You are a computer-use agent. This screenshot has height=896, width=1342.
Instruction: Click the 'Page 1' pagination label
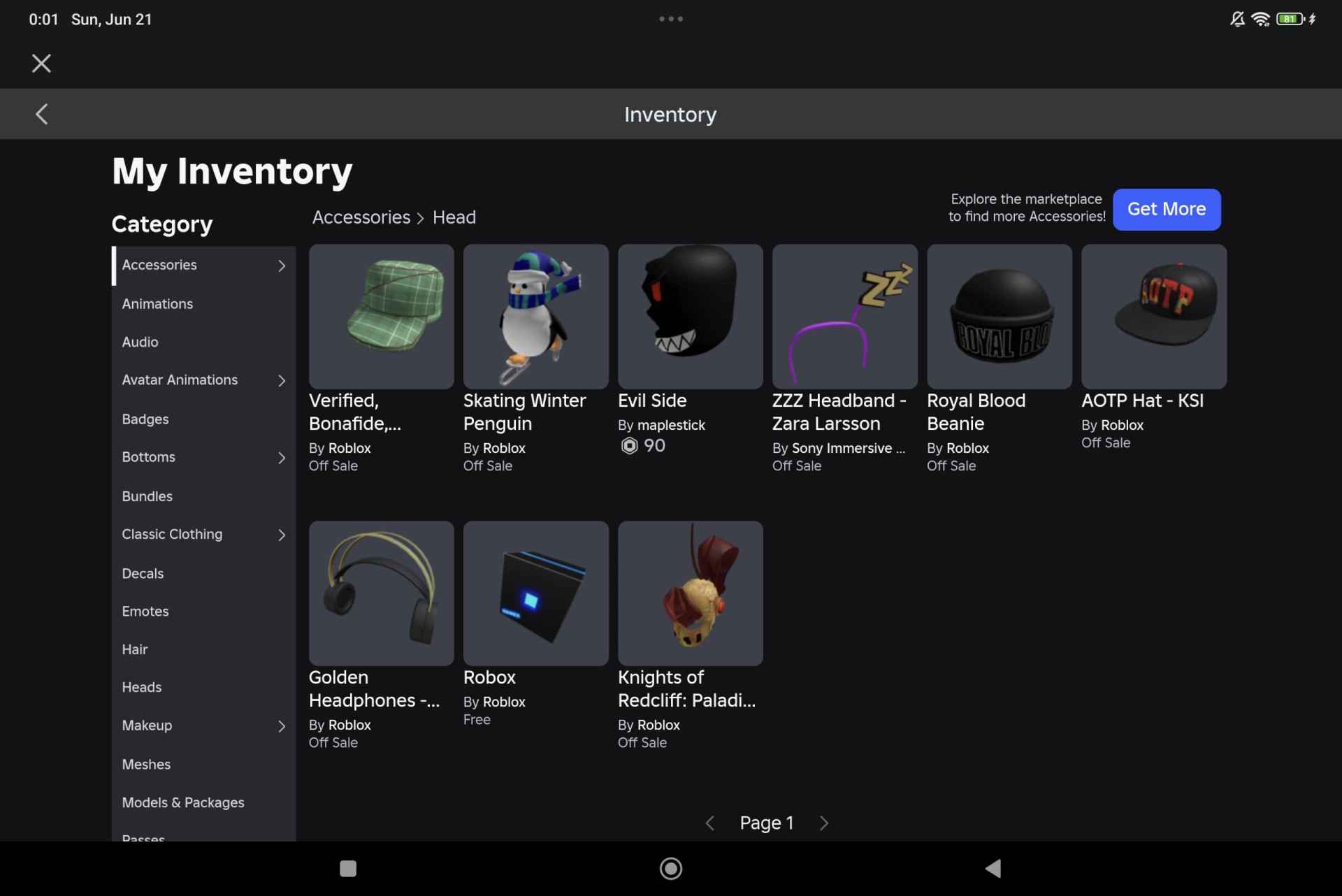(767, 823)
